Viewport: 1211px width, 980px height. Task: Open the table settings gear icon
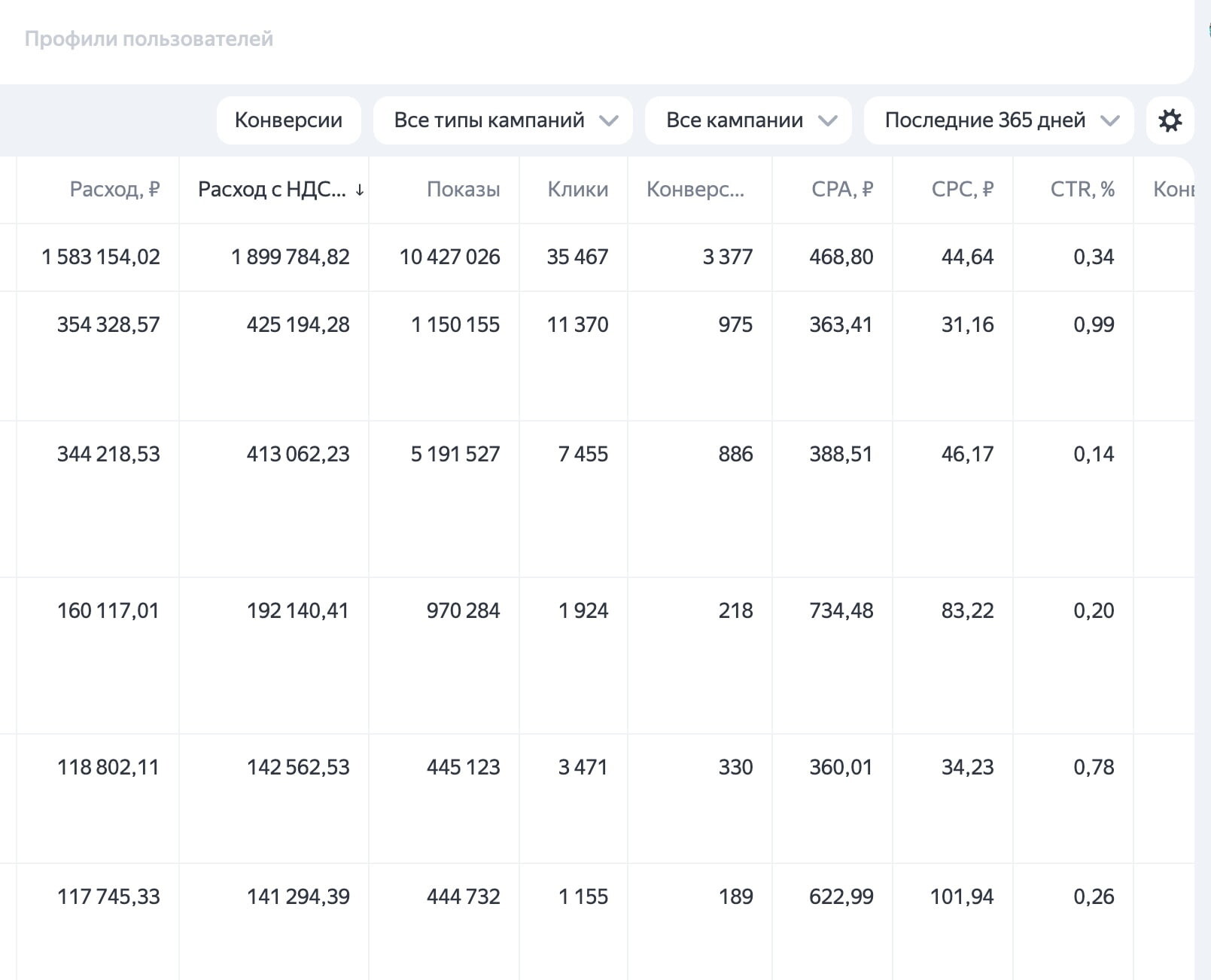(x=1170, y=120)
